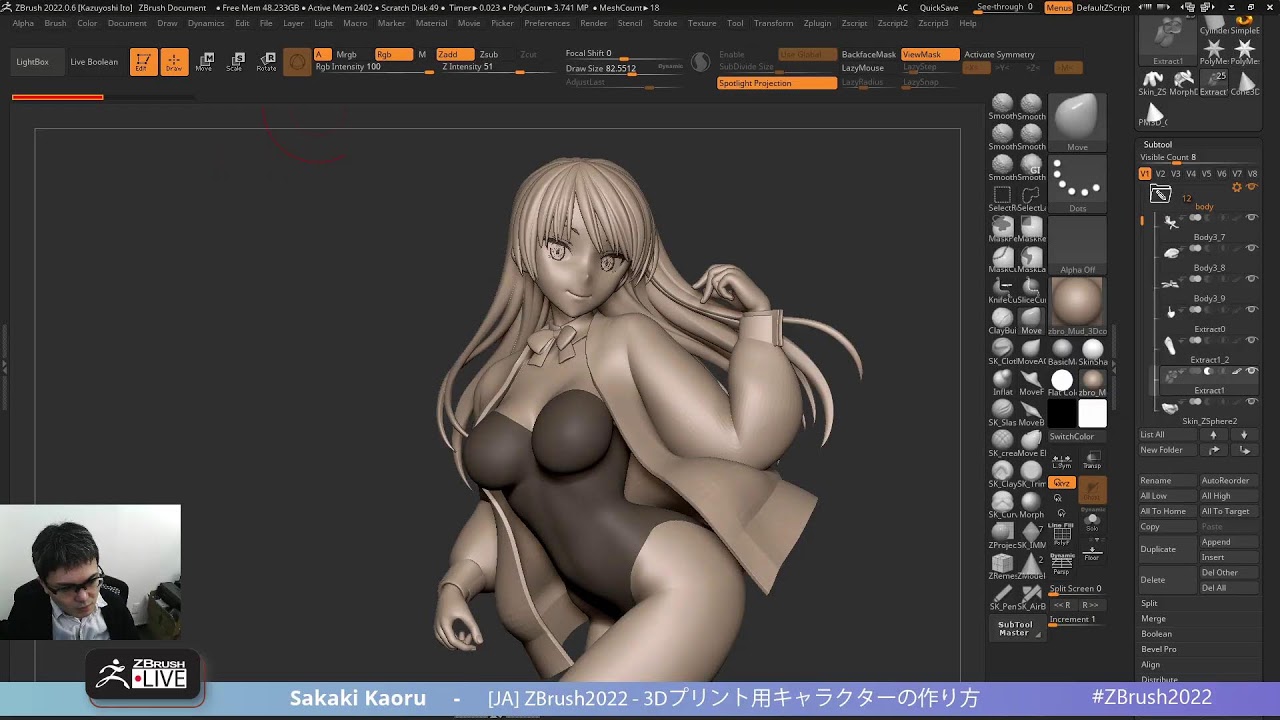Toggle the Floor grid button
1280x720 pixels.
pos(1092,552)
